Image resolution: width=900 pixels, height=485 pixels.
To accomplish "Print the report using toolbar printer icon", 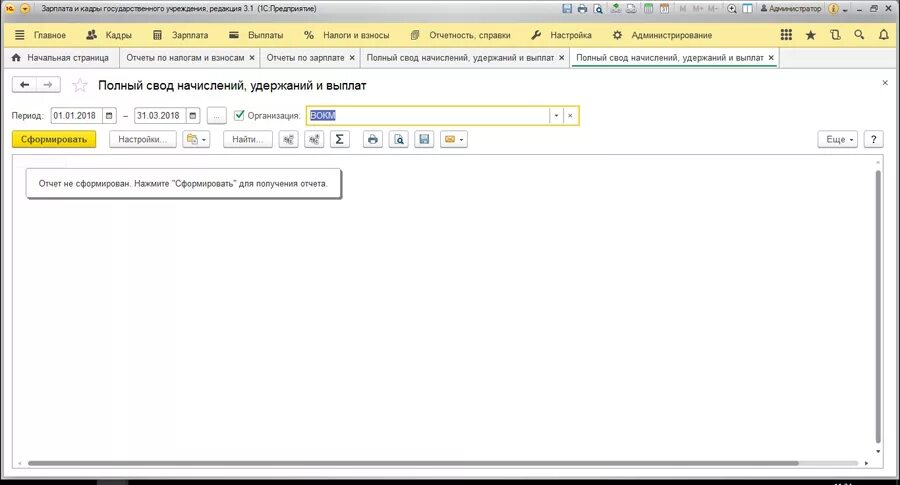I will pos(373,139).
